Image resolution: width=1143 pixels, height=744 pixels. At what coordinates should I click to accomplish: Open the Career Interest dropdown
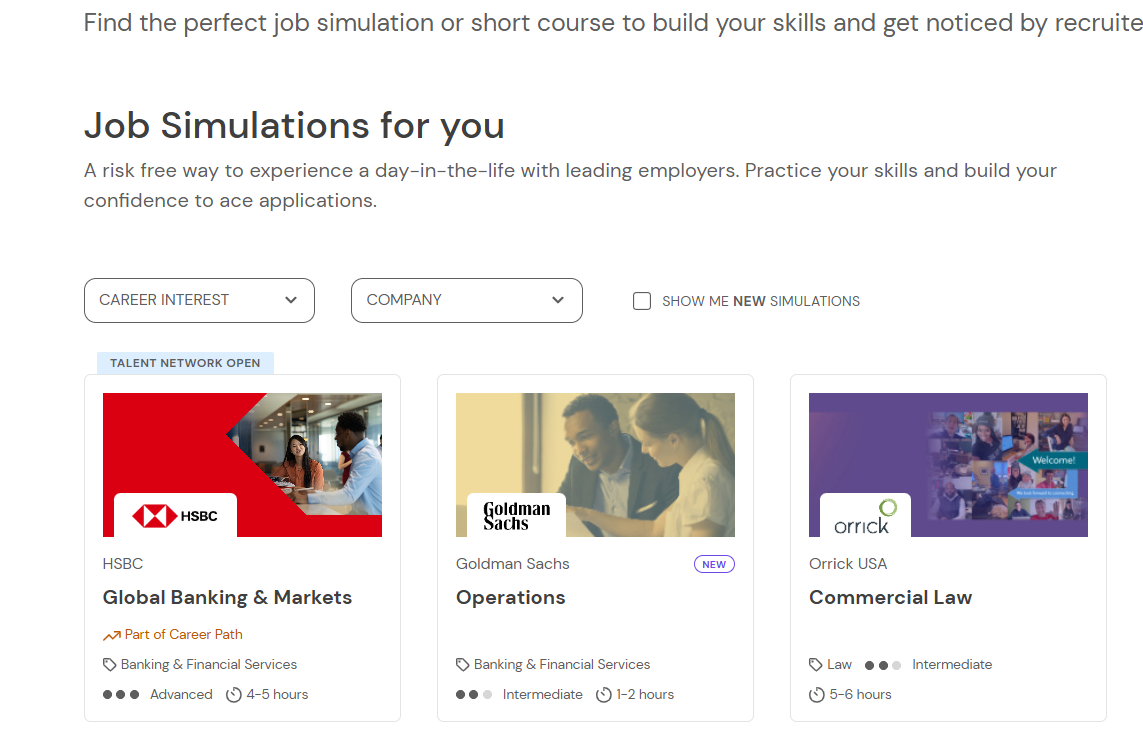coord(199,300)
